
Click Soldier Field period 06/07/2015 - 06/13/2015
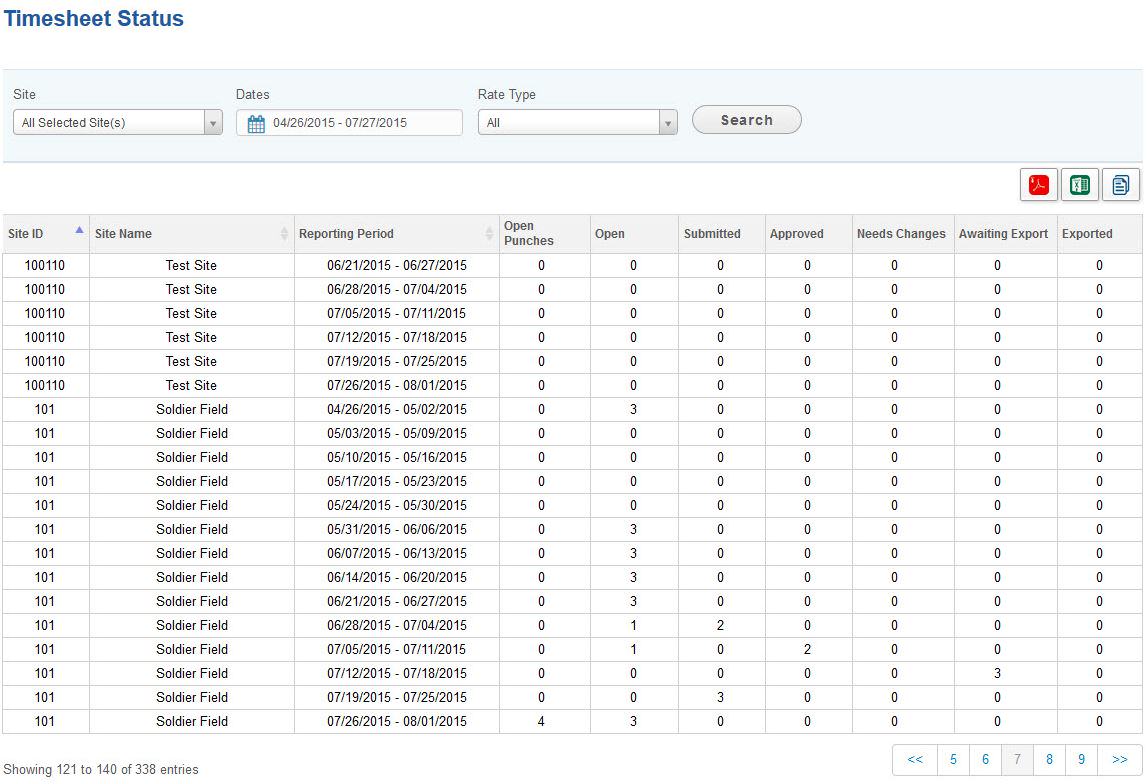396,554
